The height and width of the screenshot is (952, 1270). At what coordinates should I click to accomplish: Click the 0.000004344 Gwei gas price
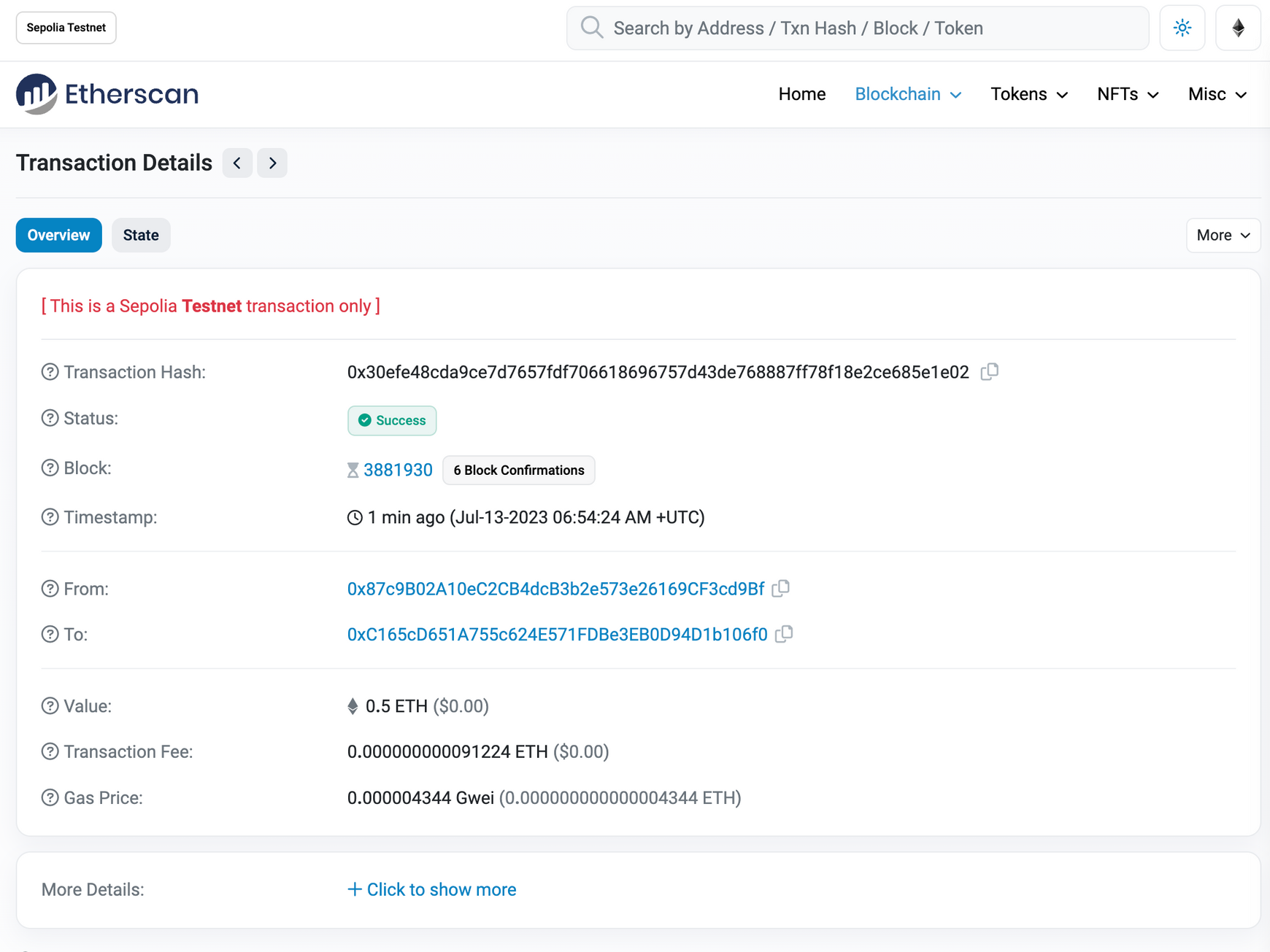420,797
